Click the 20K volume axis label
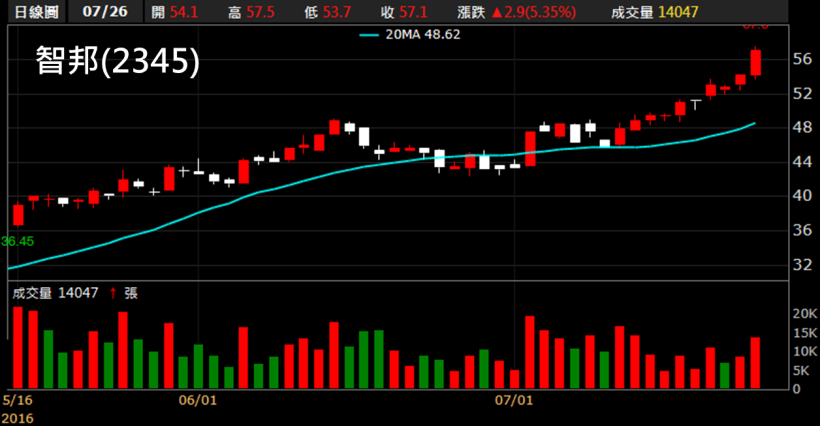This screenshot has width=820, height=426. pos(805,314)
